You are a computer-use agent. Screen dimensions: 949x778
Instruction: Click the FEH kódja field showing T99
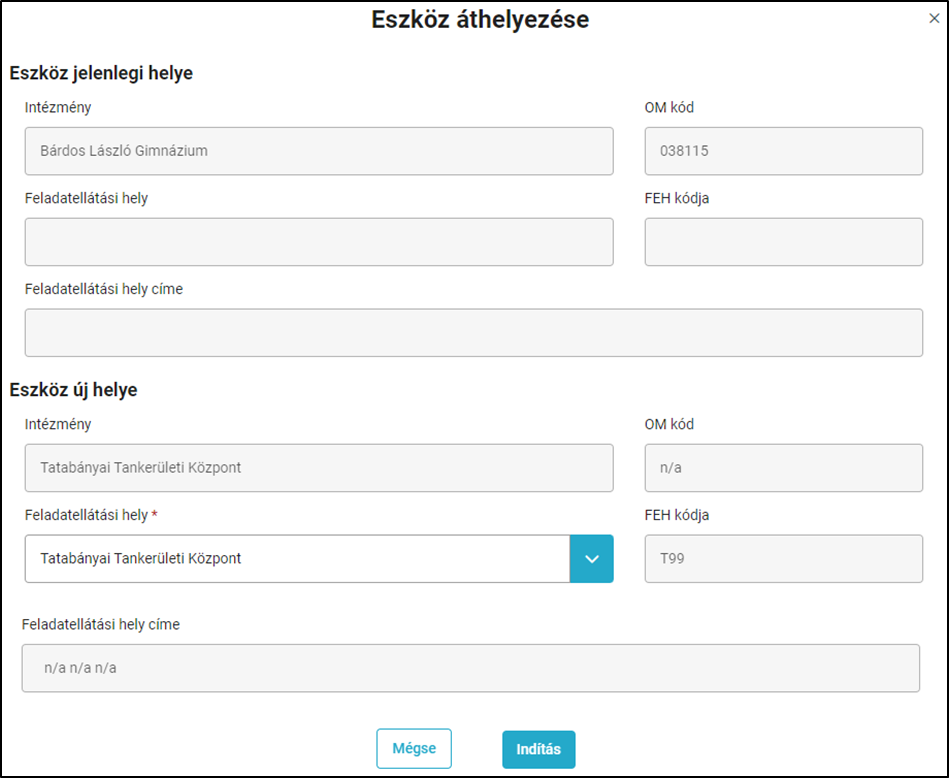point(784,559)
